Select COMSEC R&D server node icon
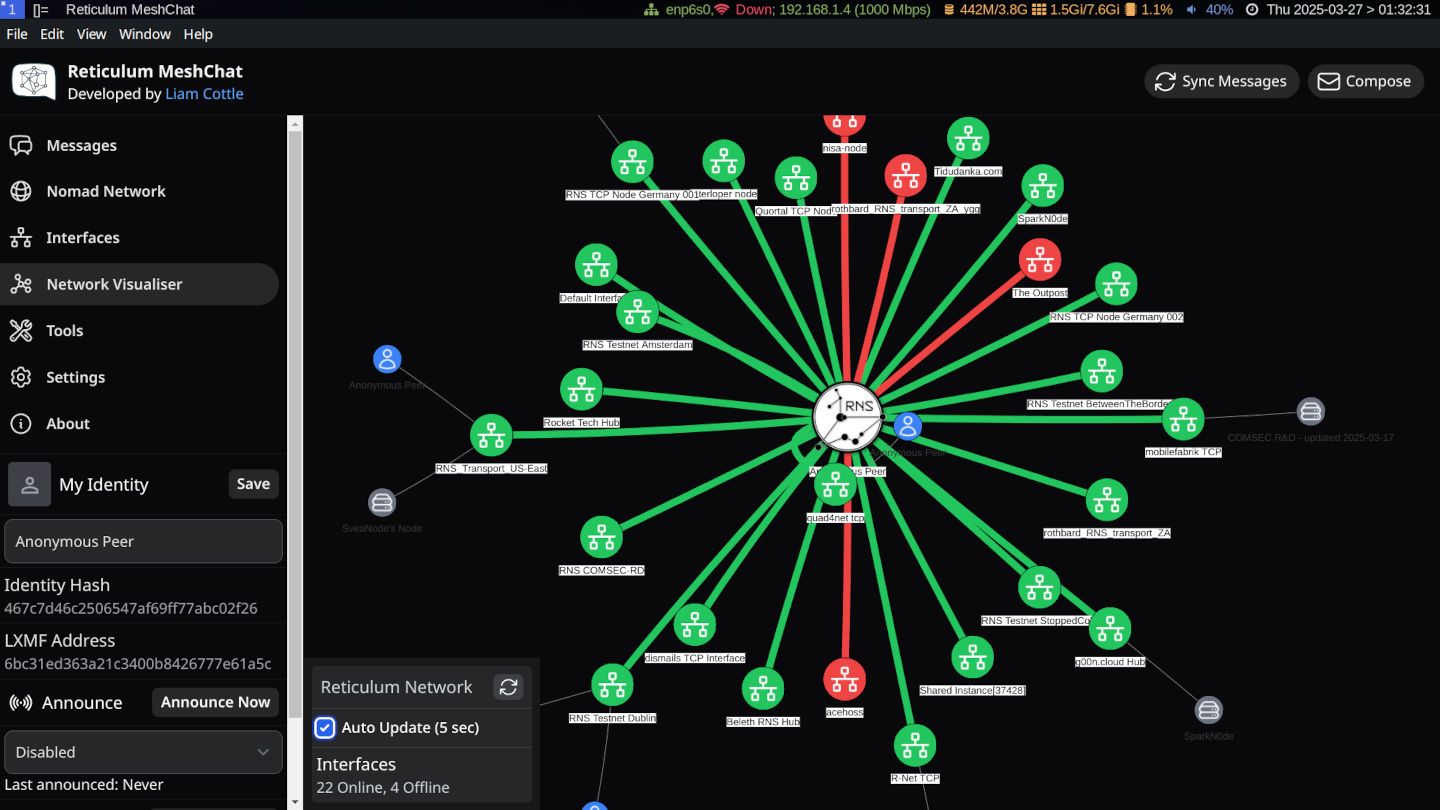Screen dimensions: 1440x810 point(1311,411)
